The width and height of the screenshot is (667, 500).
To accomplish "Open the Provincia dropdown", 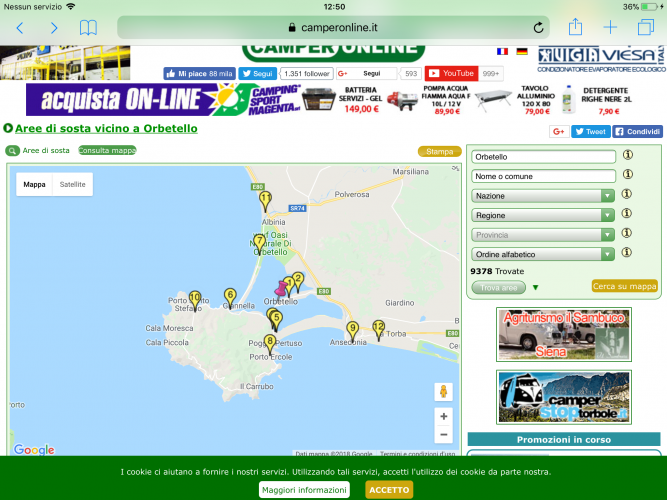I will [x=543, y=235].
